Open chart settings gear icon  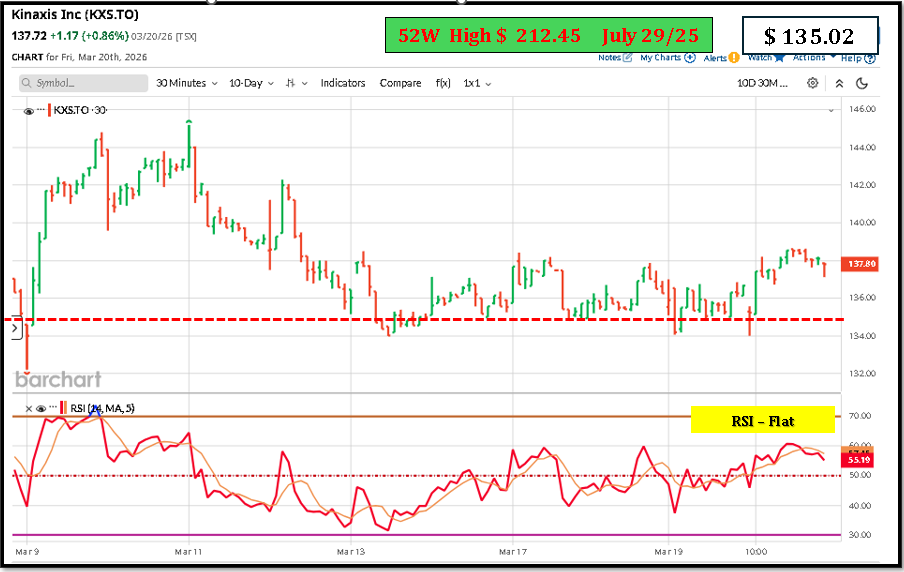tap(813, 83)
